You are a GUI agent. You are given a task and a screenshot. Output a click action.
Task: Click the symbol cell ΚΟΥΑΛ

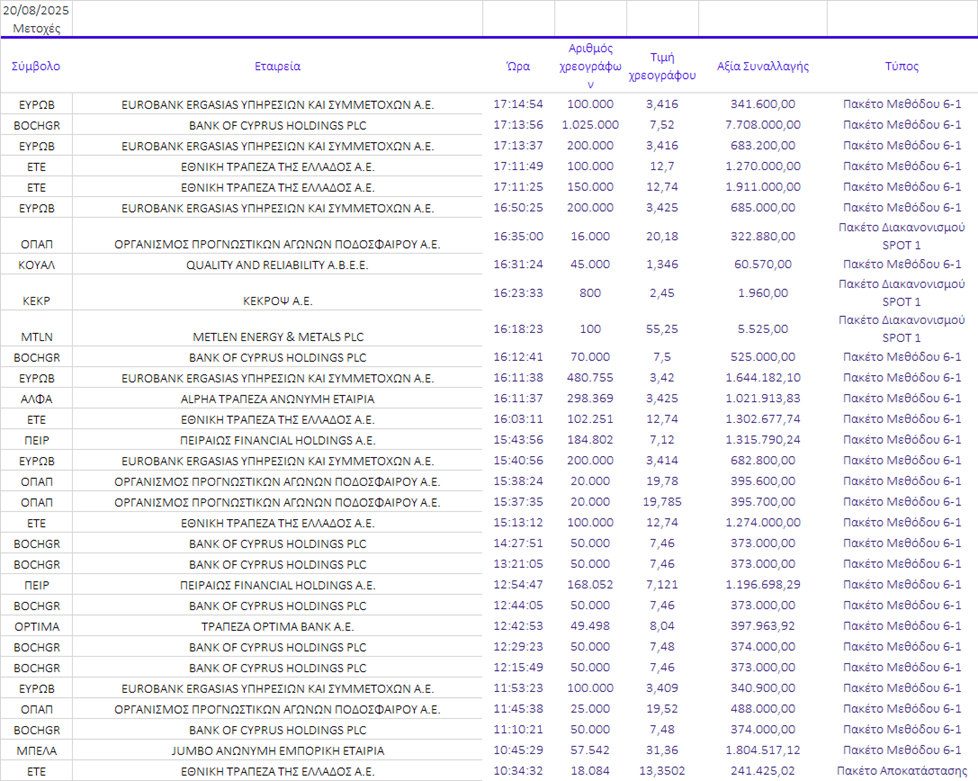point(36,264)
